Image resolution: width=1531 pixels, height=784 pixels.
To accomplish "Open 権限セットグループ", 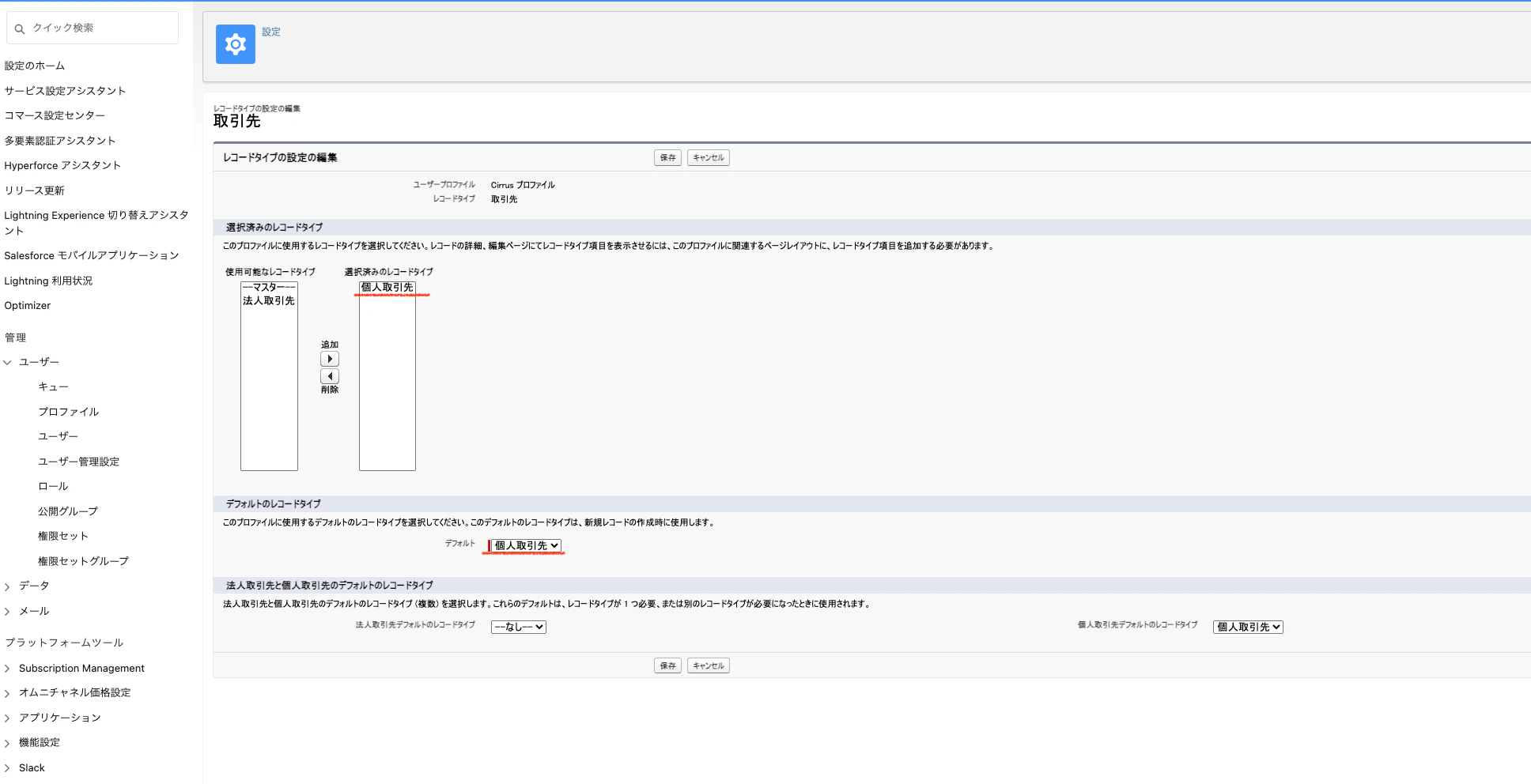I will click(84, 561).
